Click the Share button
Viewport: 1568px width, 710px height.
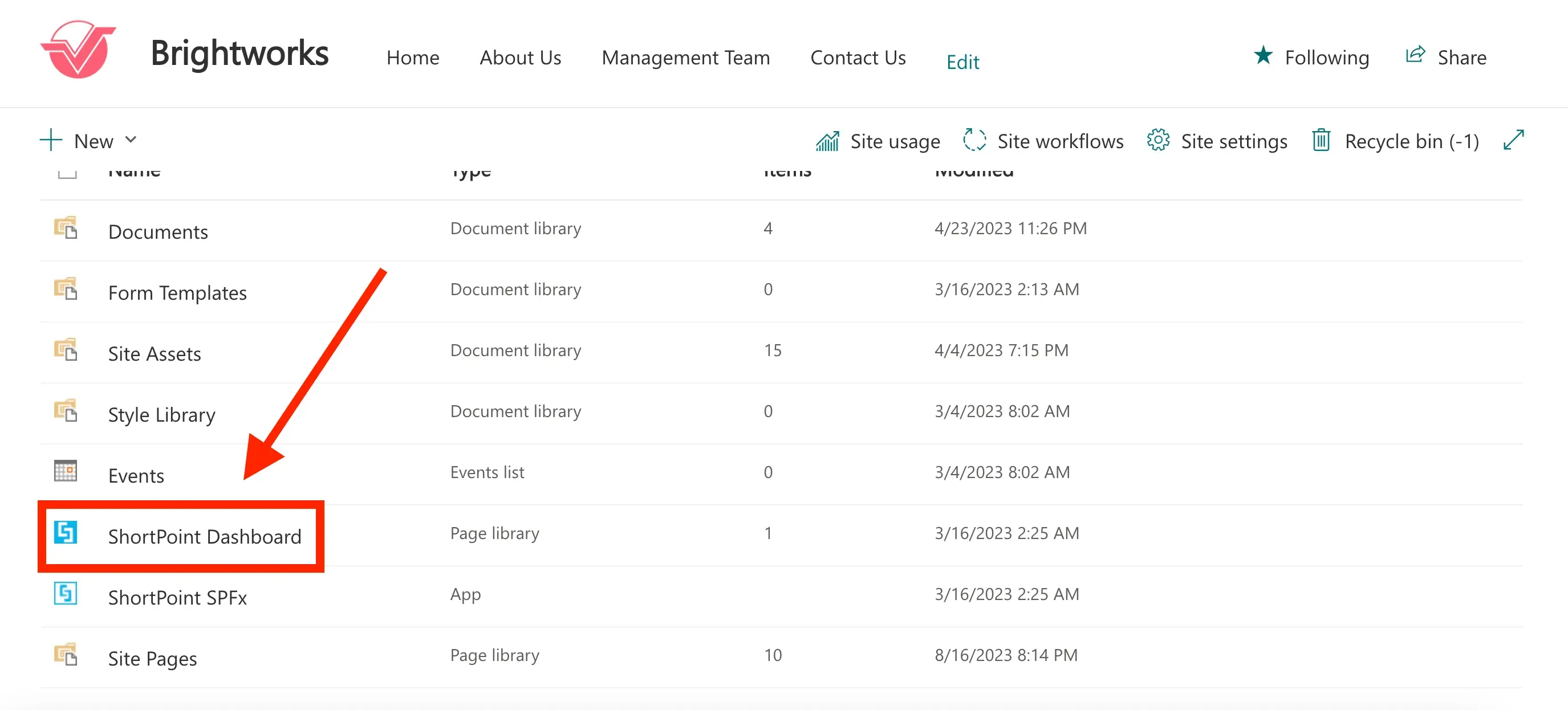(x=1446, y=56)
